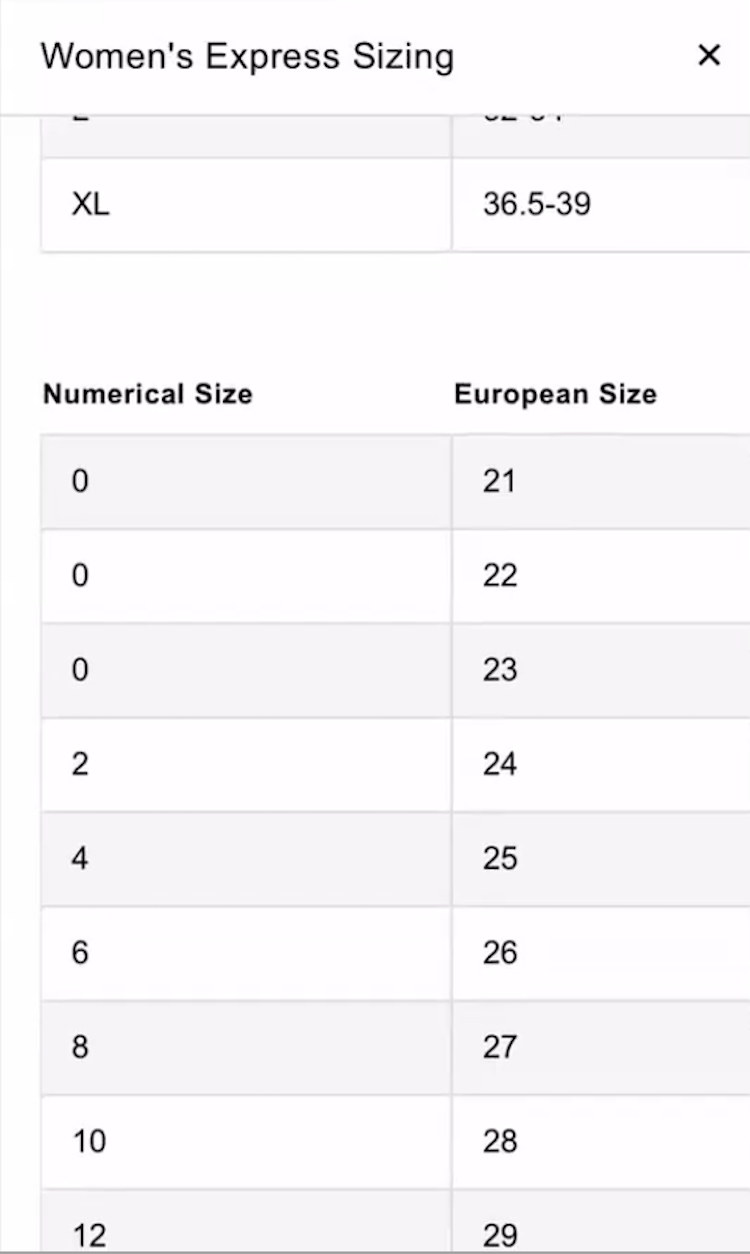Select numerical size 4 cell

point(246,859)
